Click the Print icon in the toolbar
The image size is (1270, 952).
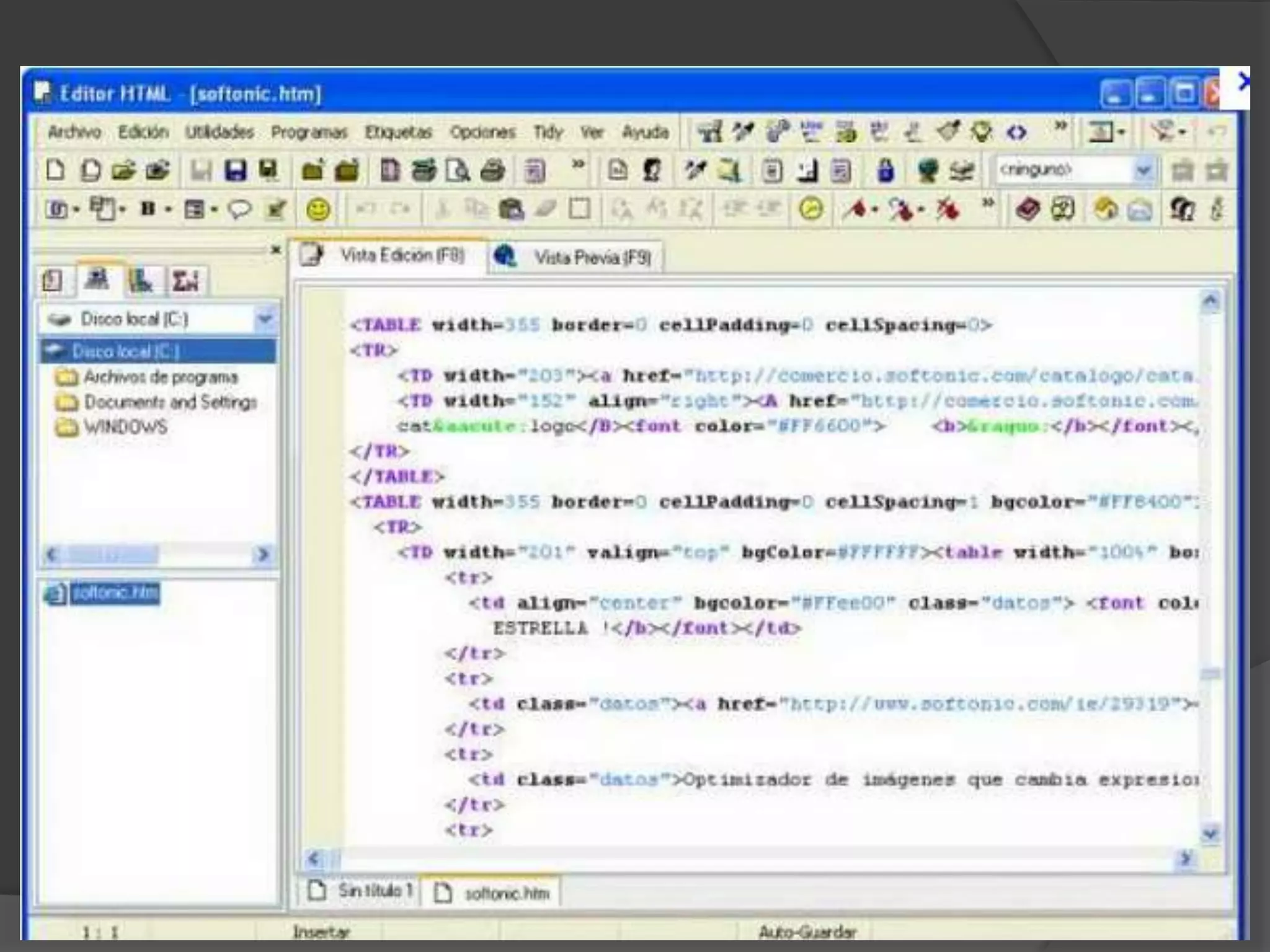pyautogui.click(x=493, y=170)
